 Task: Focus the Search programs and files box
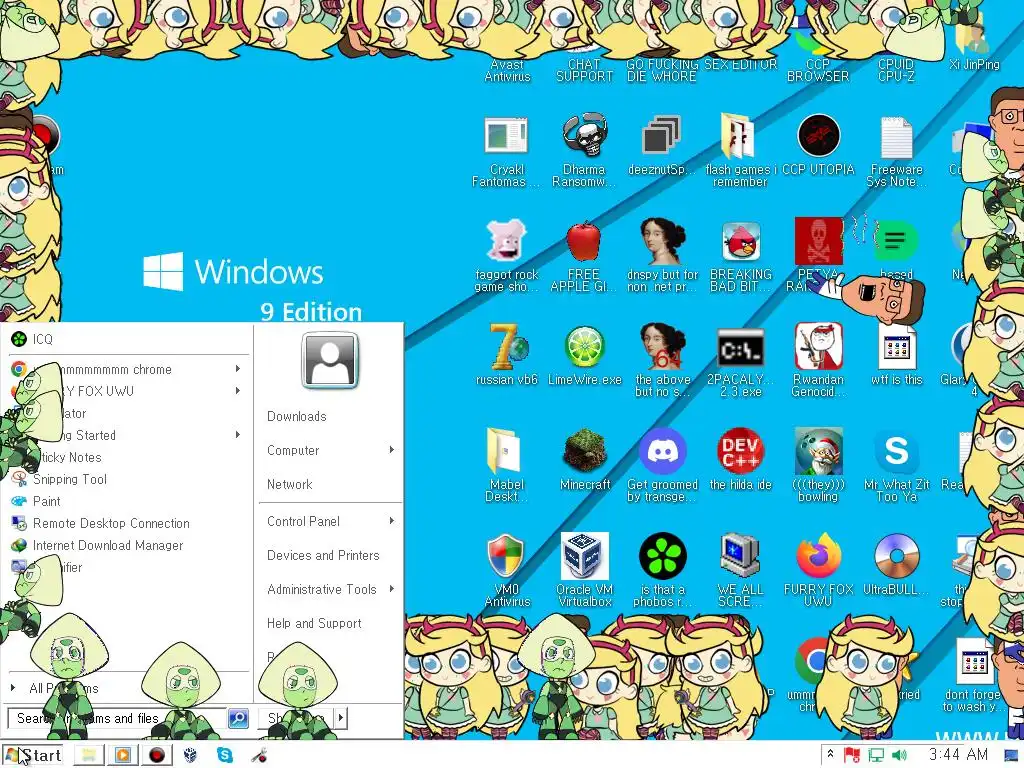117,718
